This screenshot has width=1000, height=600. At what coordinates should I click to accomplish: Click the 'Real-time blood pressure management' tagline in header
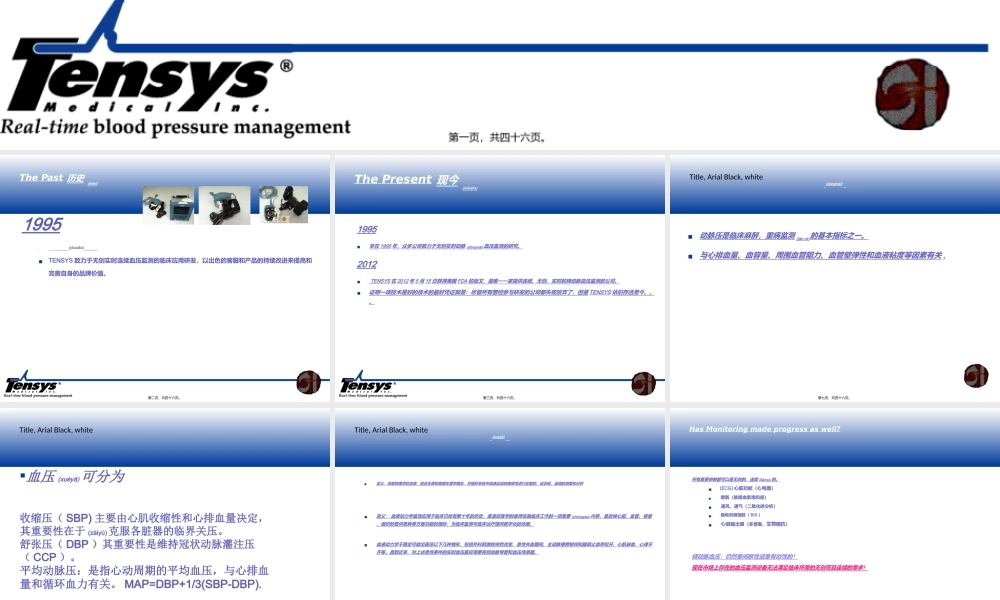[176, 128]
